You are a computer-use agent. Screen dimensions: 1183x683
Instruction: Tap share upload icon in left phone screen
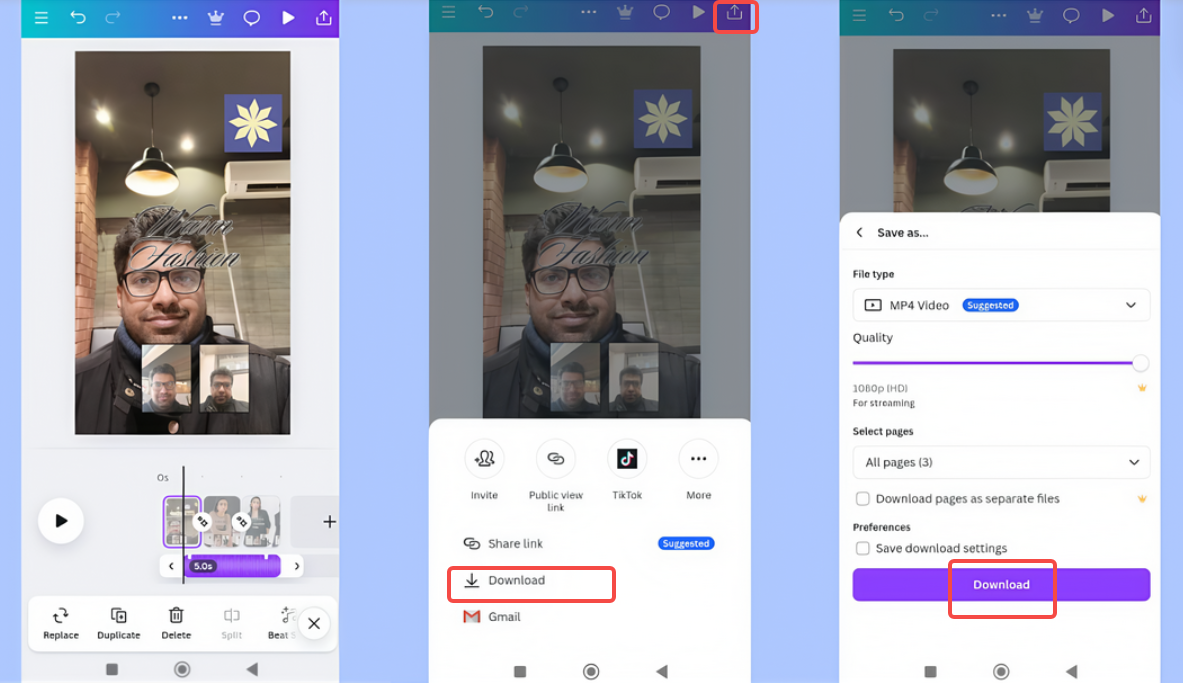pyautogui.click(x=324, y=17)
